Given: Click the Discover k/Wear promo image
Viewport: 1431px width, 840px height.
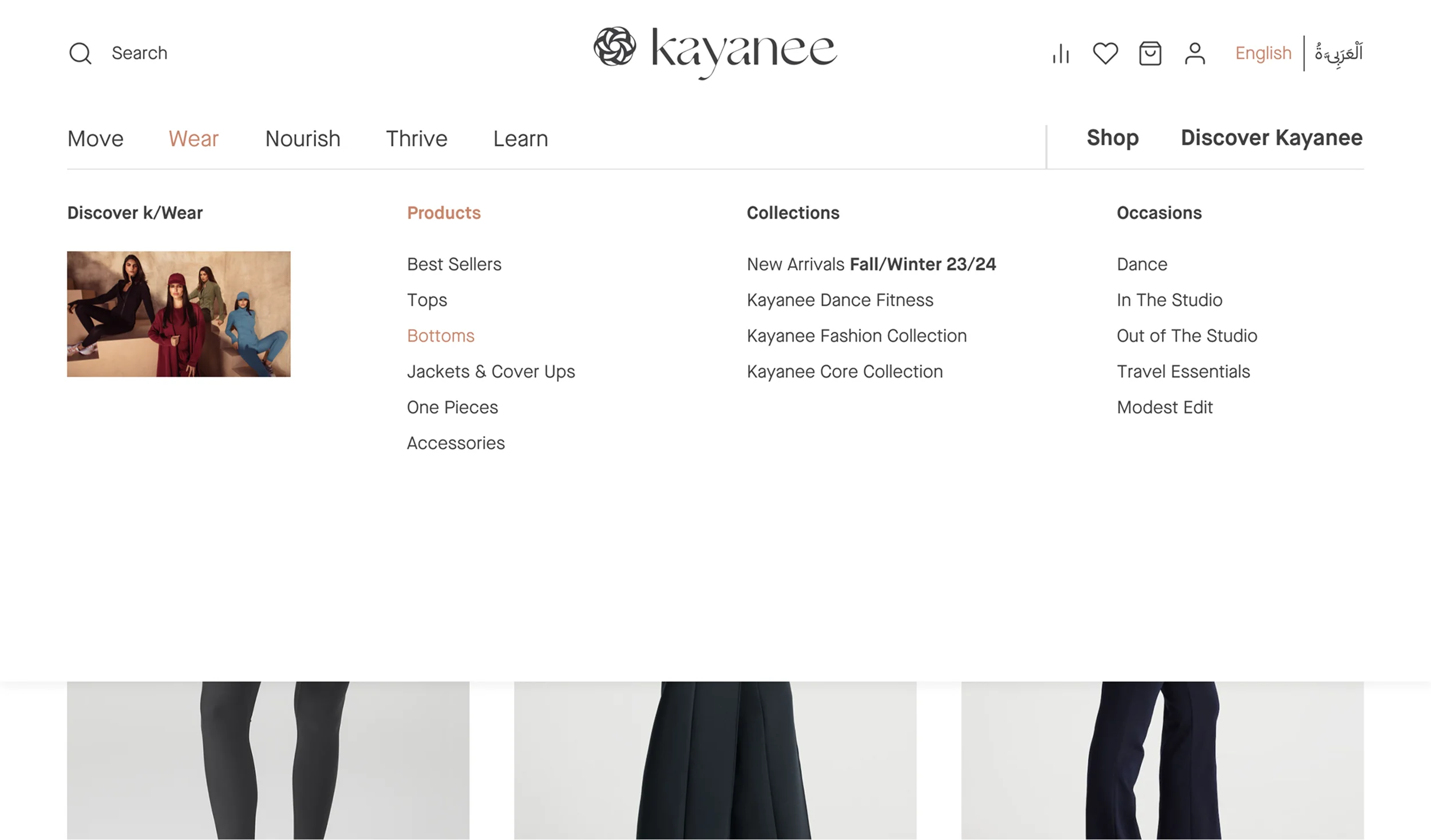Looking at the screenshot, I should 179,314.
